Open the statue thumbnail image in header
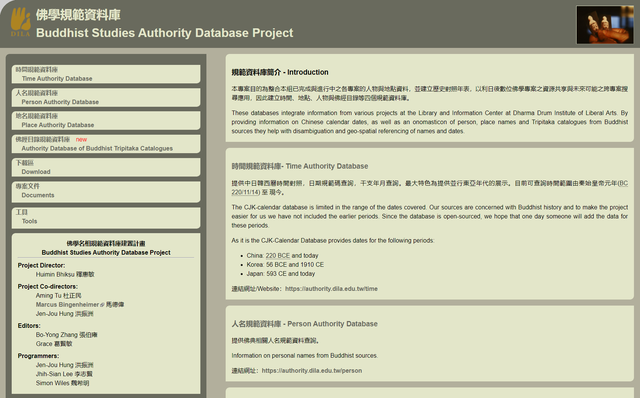Viewport: 640px width, 398px height. pyautogui.click(x=604, y=24)
